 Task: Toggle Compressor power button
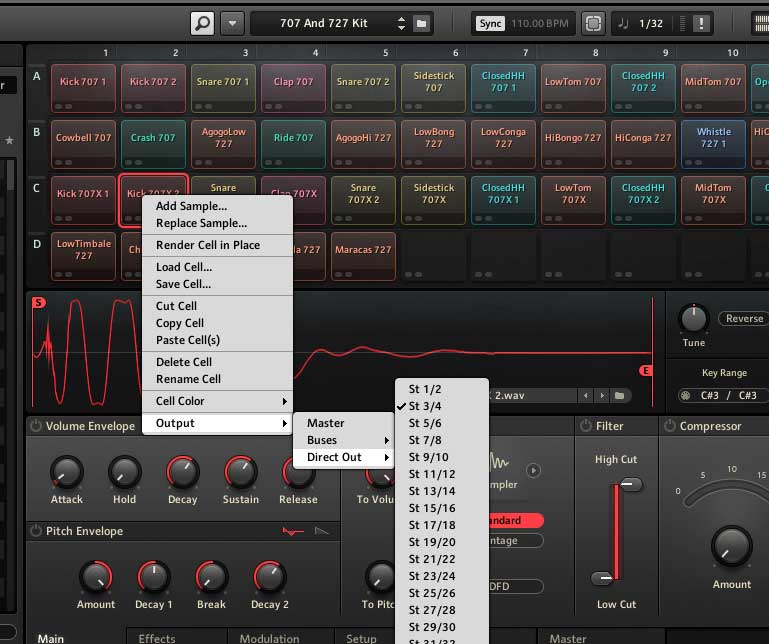(669, 426)
